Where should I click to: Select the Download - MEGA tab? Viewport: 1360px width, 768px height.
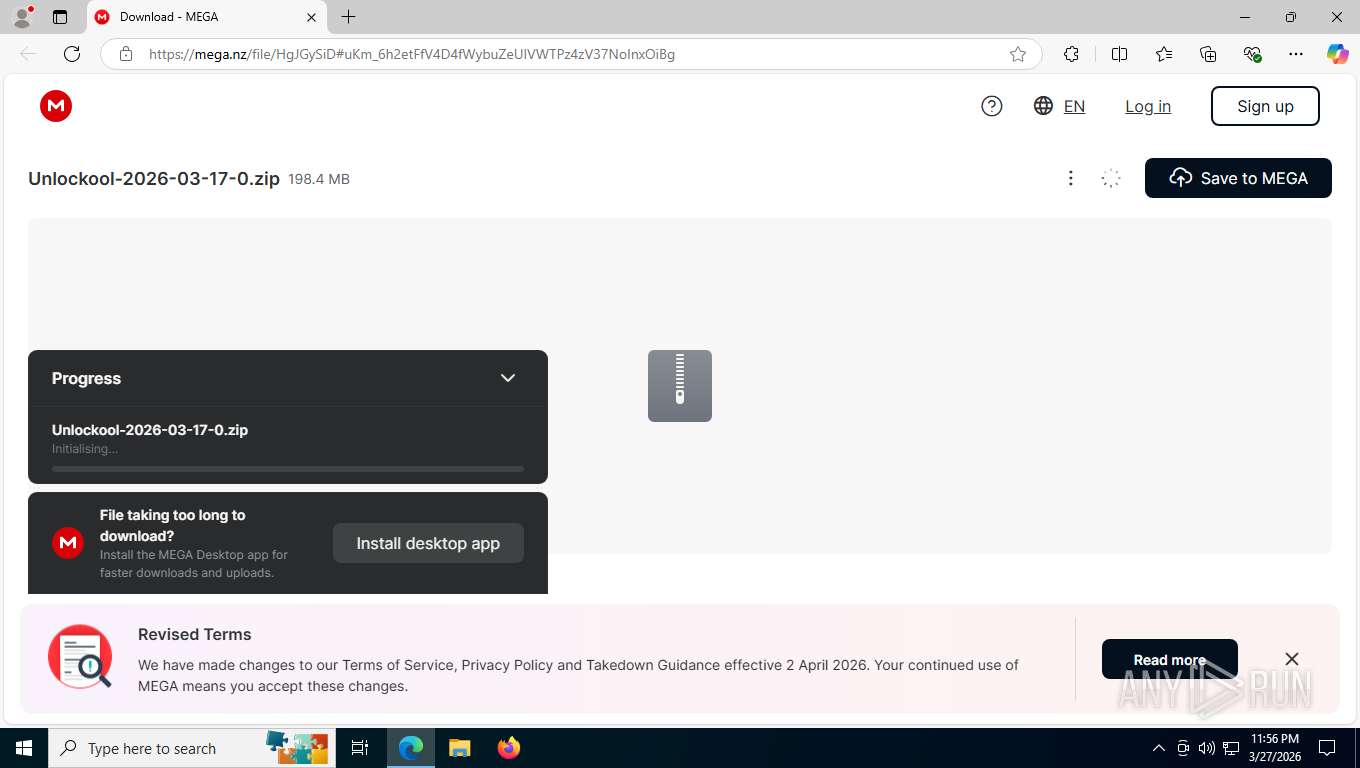pos(205,17)
